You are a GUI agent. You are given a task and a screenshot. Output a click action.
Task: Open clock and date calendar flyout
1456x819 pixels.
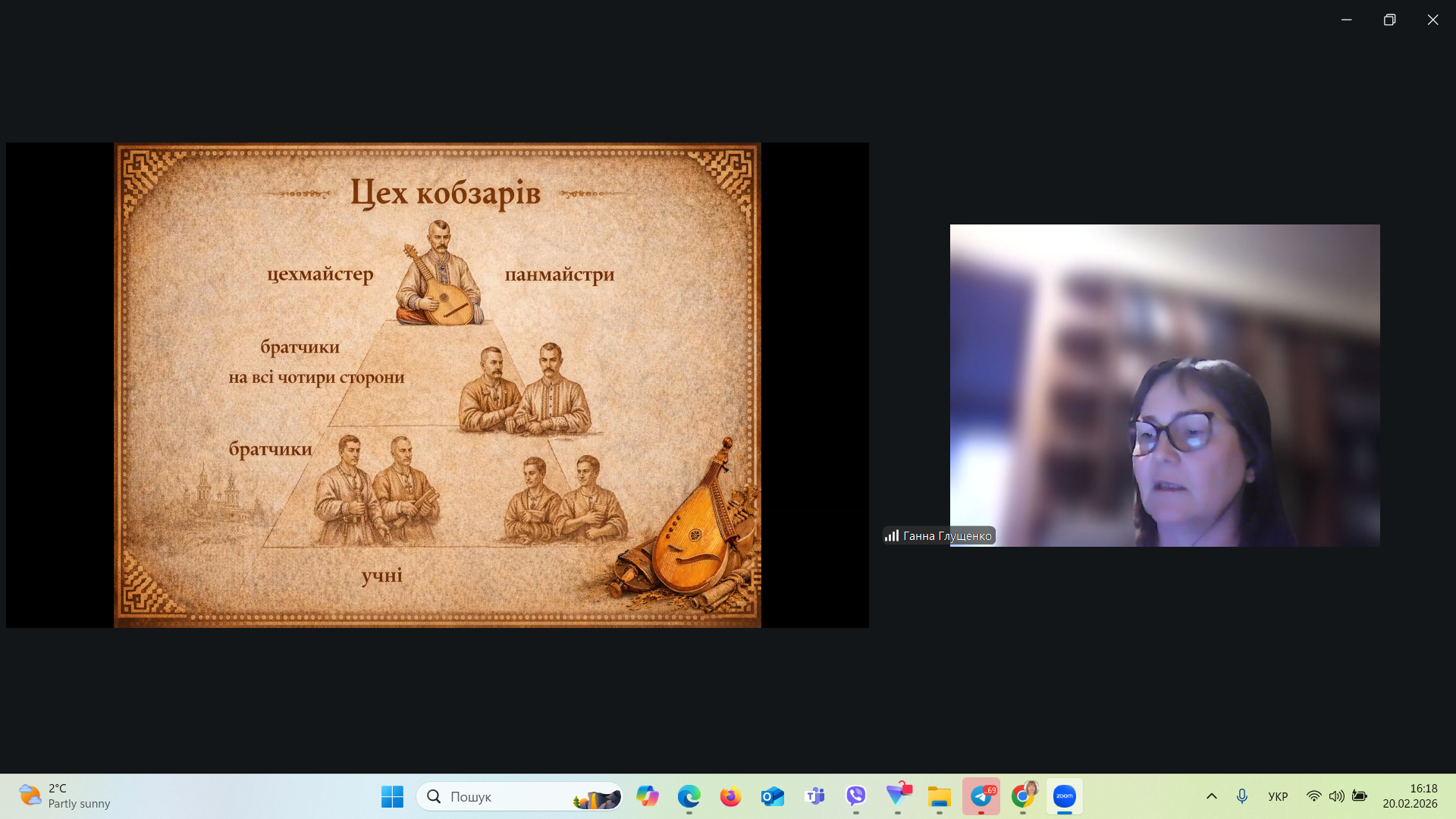point(1409,796)
